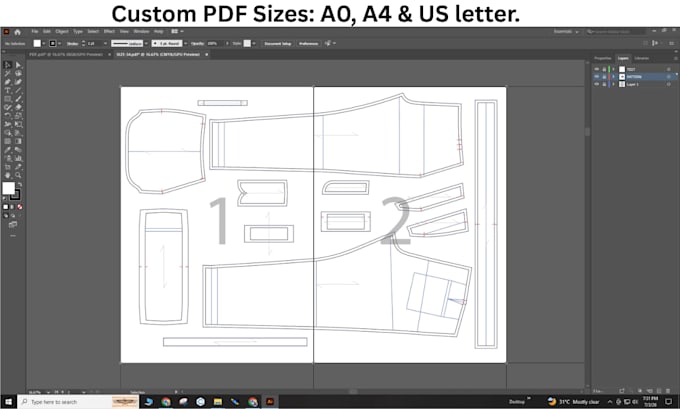
Task: Select the Lasso tool
Action: point(18,74)
